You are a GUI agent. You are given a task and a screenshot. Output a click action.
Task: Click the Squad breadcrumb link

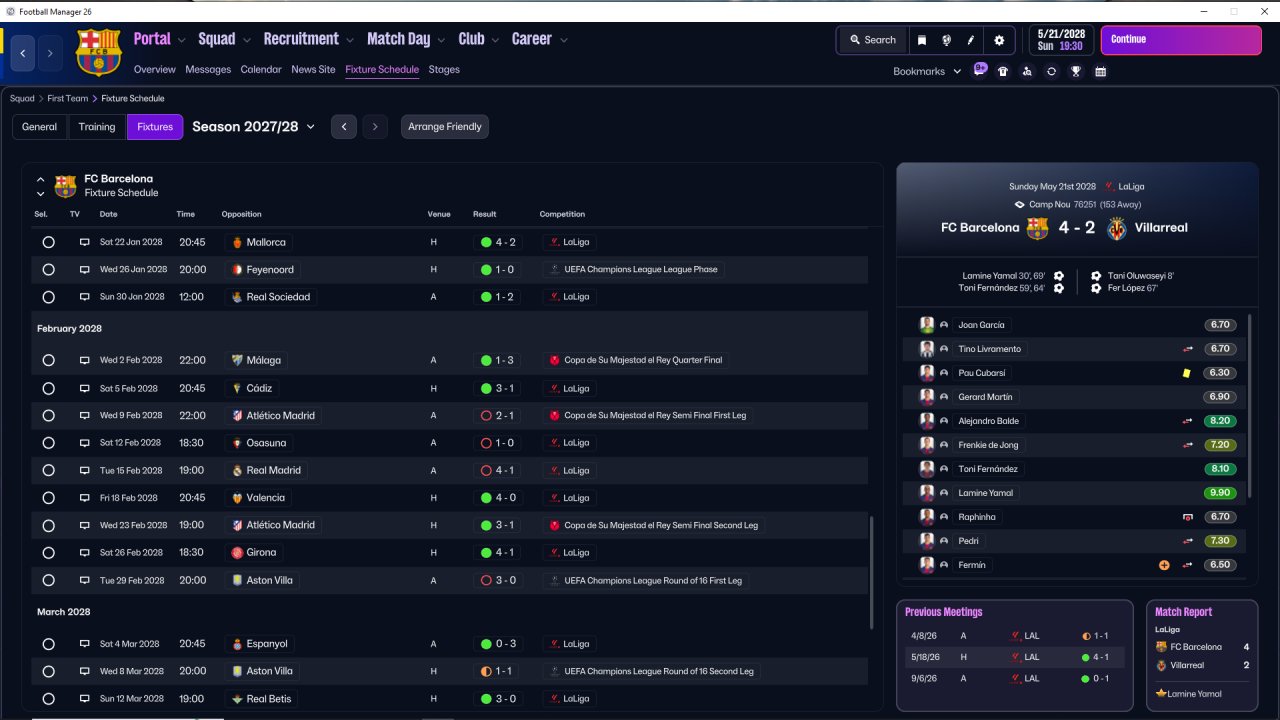pyautogui.click(x=22, y=99)
